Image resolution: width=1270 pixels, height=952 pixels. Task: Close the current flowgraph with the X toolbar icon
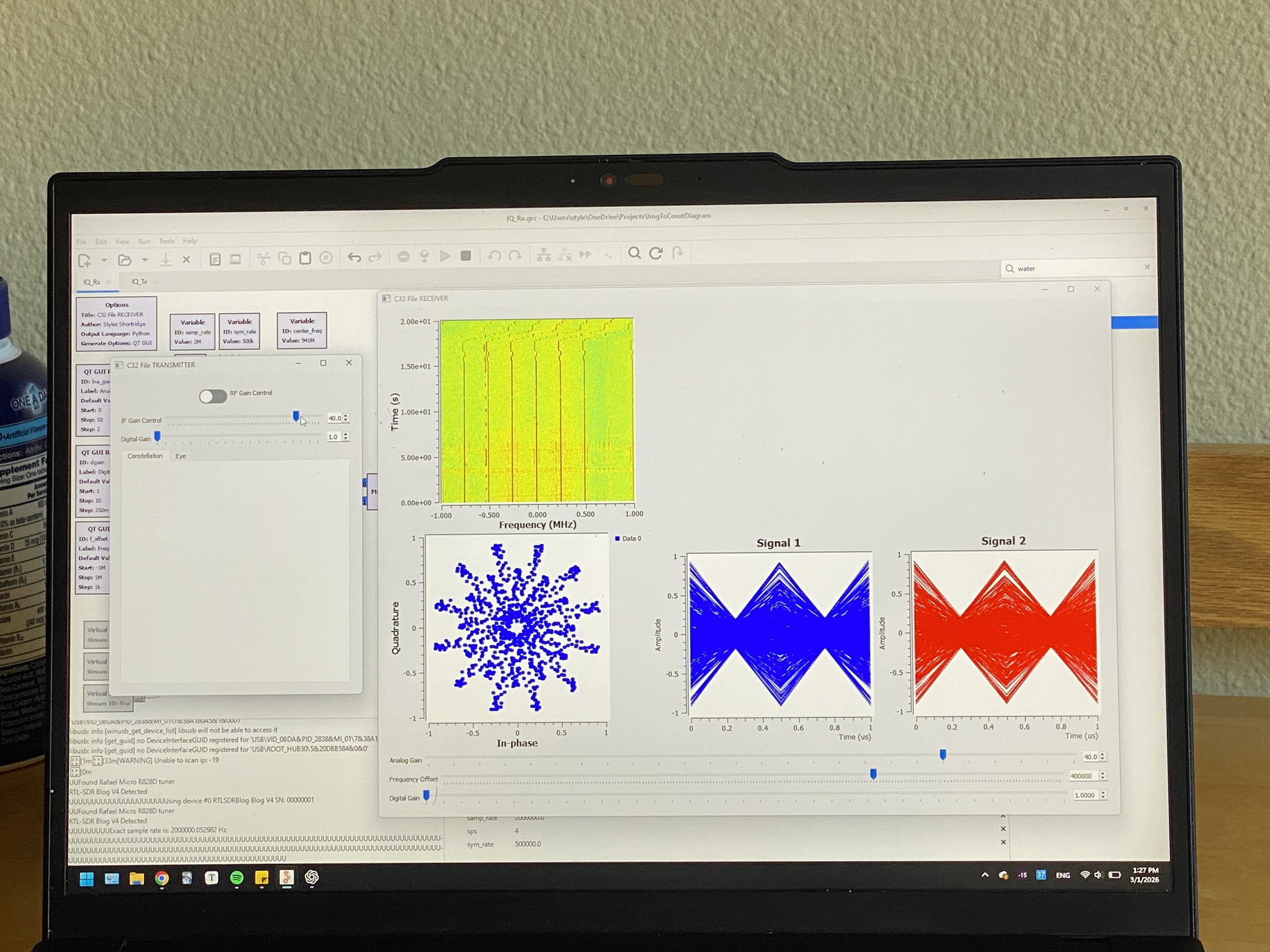[x=186, y=260]
